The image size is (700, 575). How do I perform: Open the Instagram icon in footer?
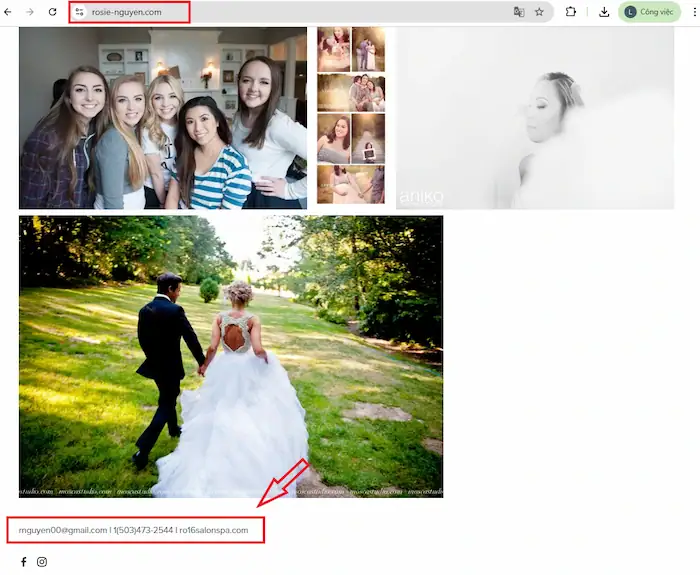42,562
